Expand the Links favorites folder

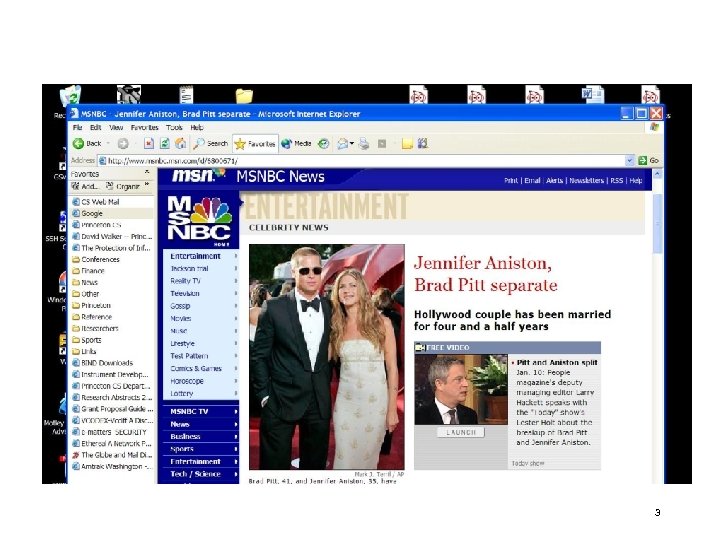point(84,351)
